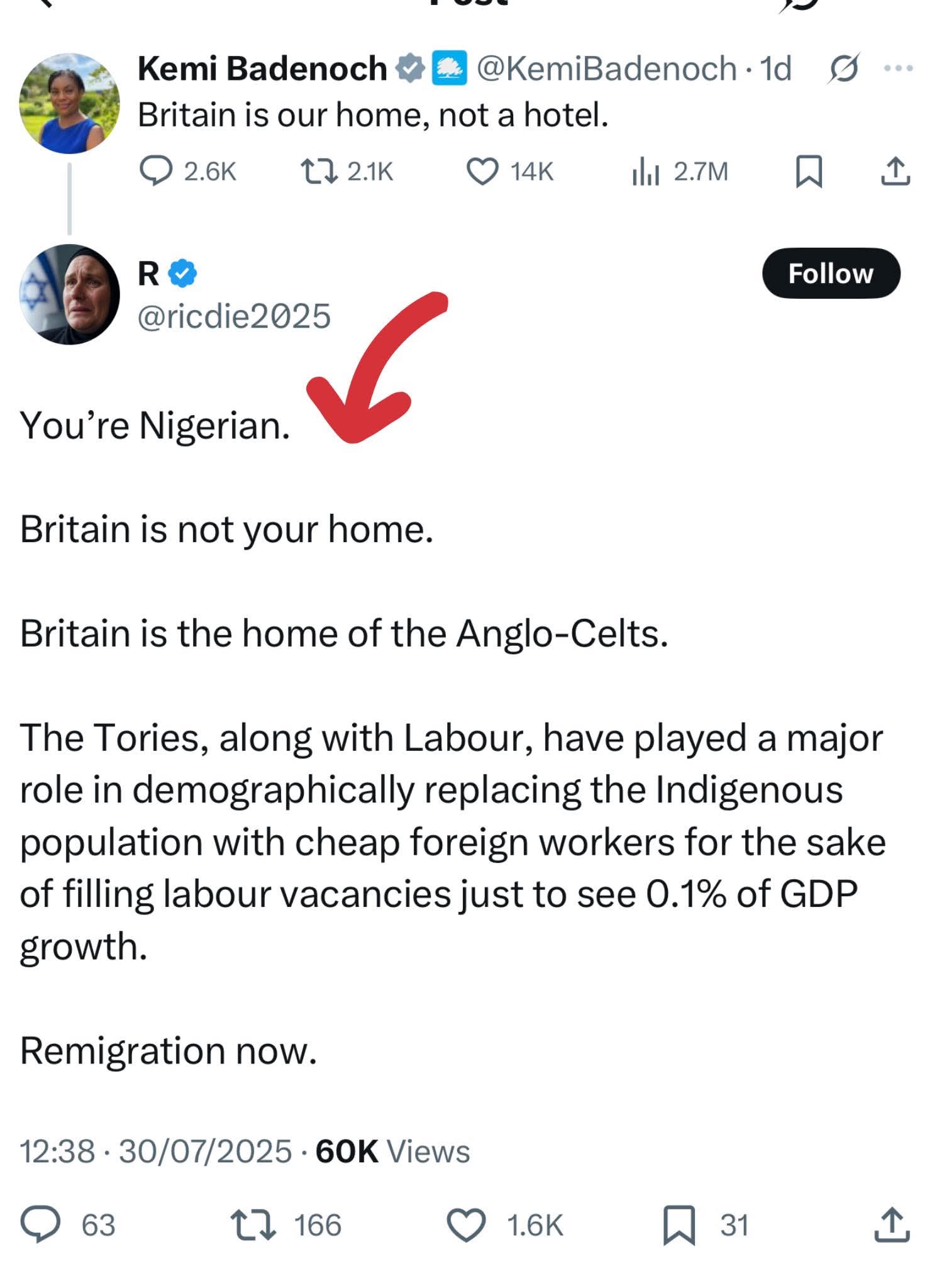
Task: Repost the reply with 166 reposts
Action: click(x=253, y=1224)
